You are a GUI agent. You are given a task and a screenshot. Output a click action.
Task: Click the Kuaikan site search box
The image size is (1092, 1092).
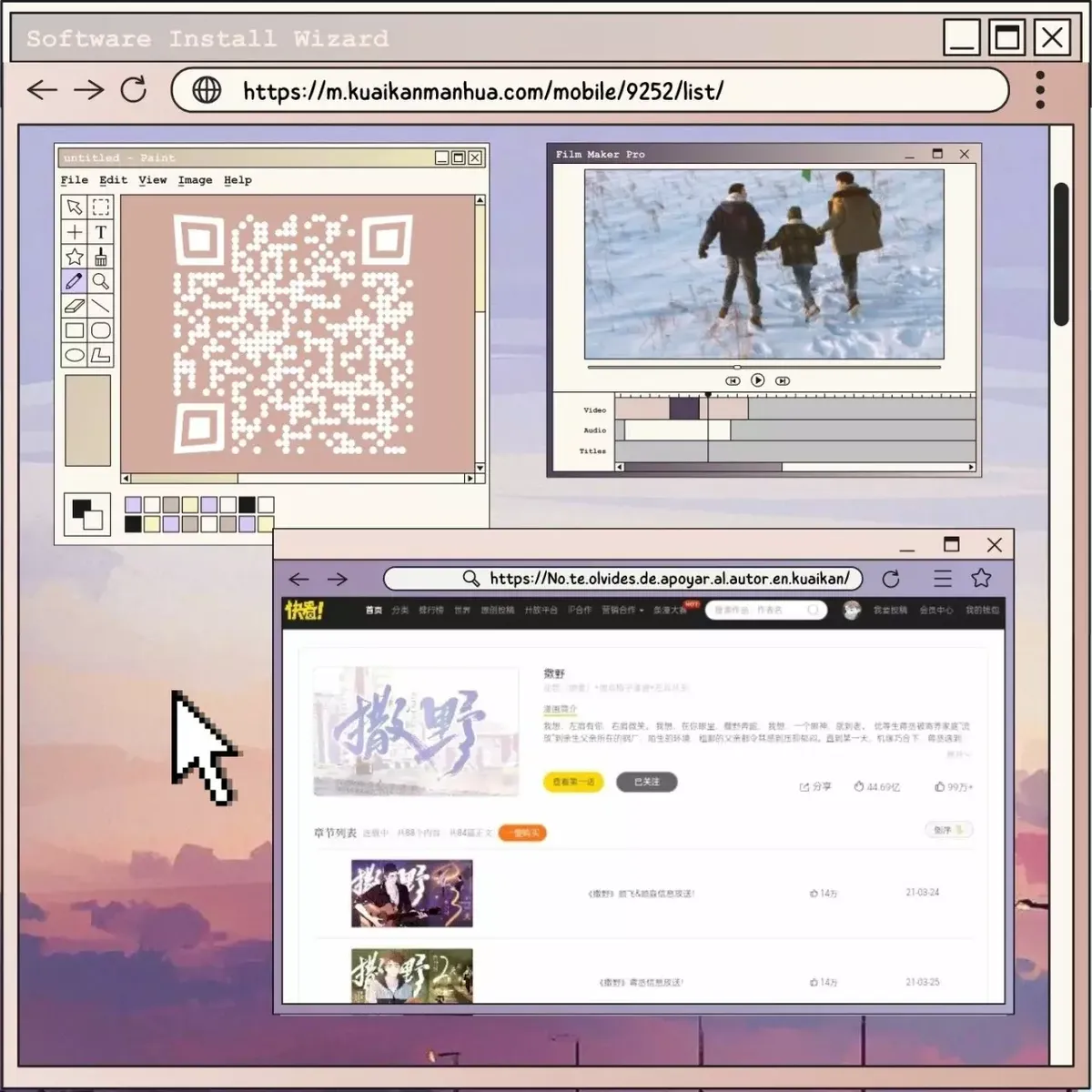pos(766,610)
